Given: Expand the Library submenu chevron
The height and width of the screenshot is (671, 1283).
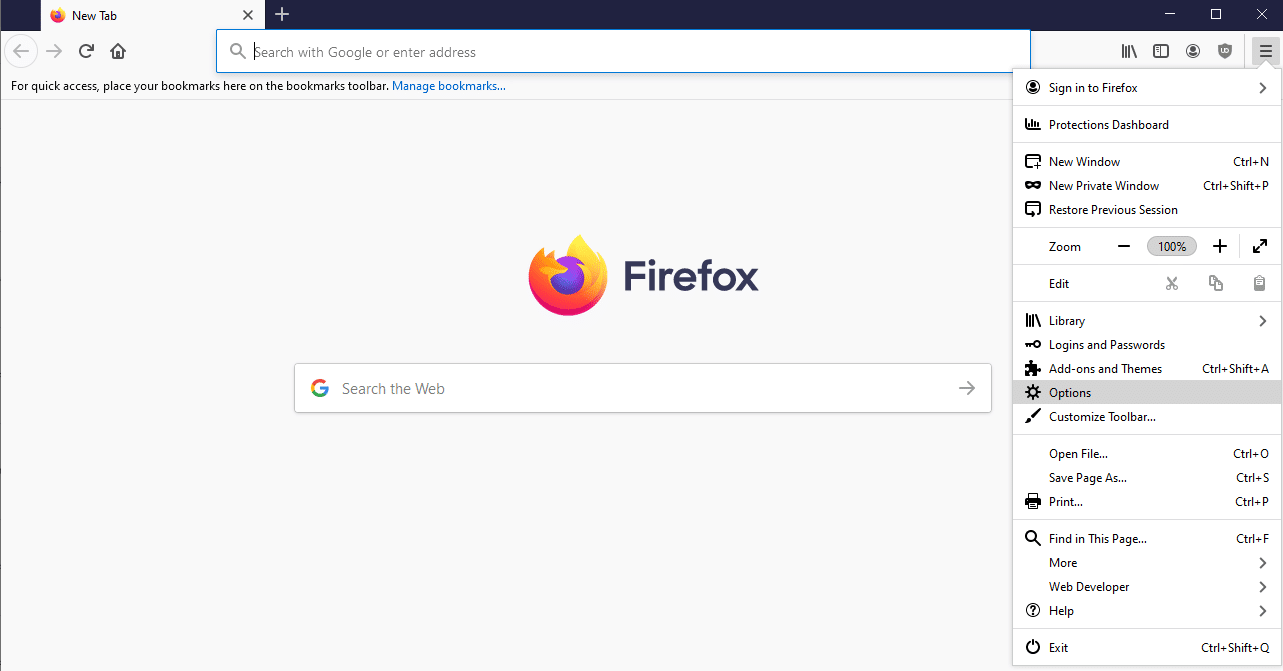Looking at the screenshot, I should click(1262, 320).
